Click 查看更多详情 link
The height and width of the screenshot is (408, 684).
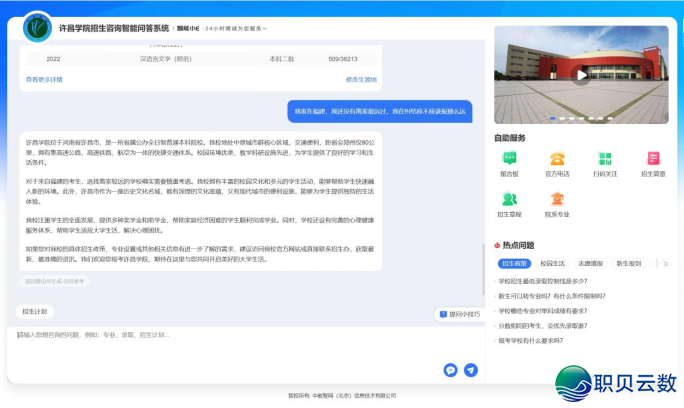pyautogui.click(x=44, y=79)
